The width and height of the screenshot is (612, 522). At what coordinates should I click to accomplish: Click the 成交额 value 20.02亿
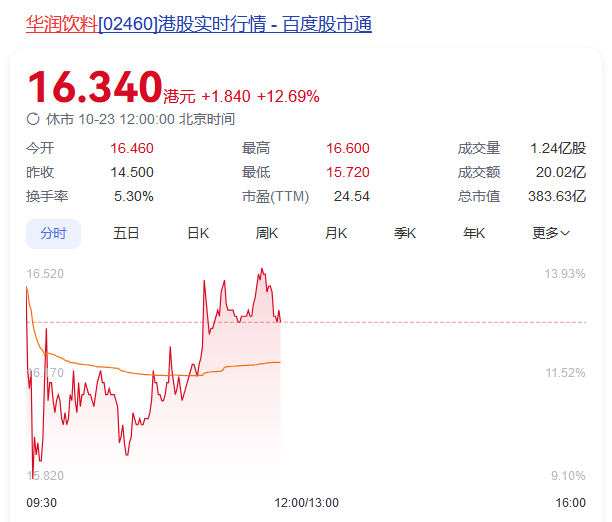(561, 172)
